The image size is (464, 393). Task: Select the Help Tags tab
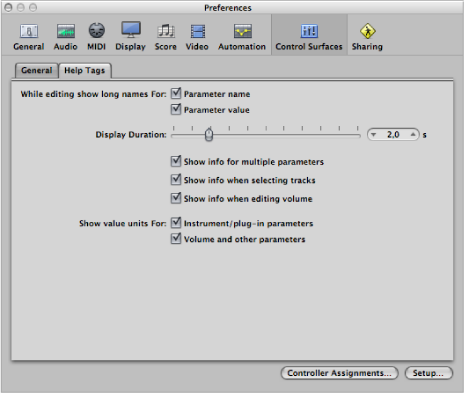click(x=85, y=70)
